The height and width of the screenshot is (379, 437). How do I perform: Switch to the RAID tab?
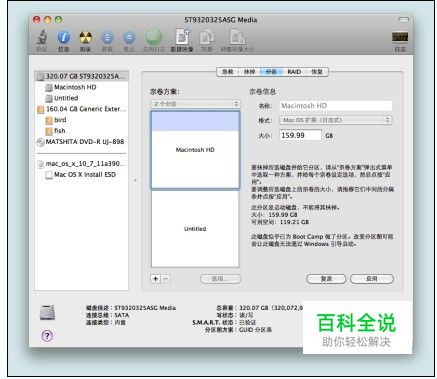pos(294,72)
